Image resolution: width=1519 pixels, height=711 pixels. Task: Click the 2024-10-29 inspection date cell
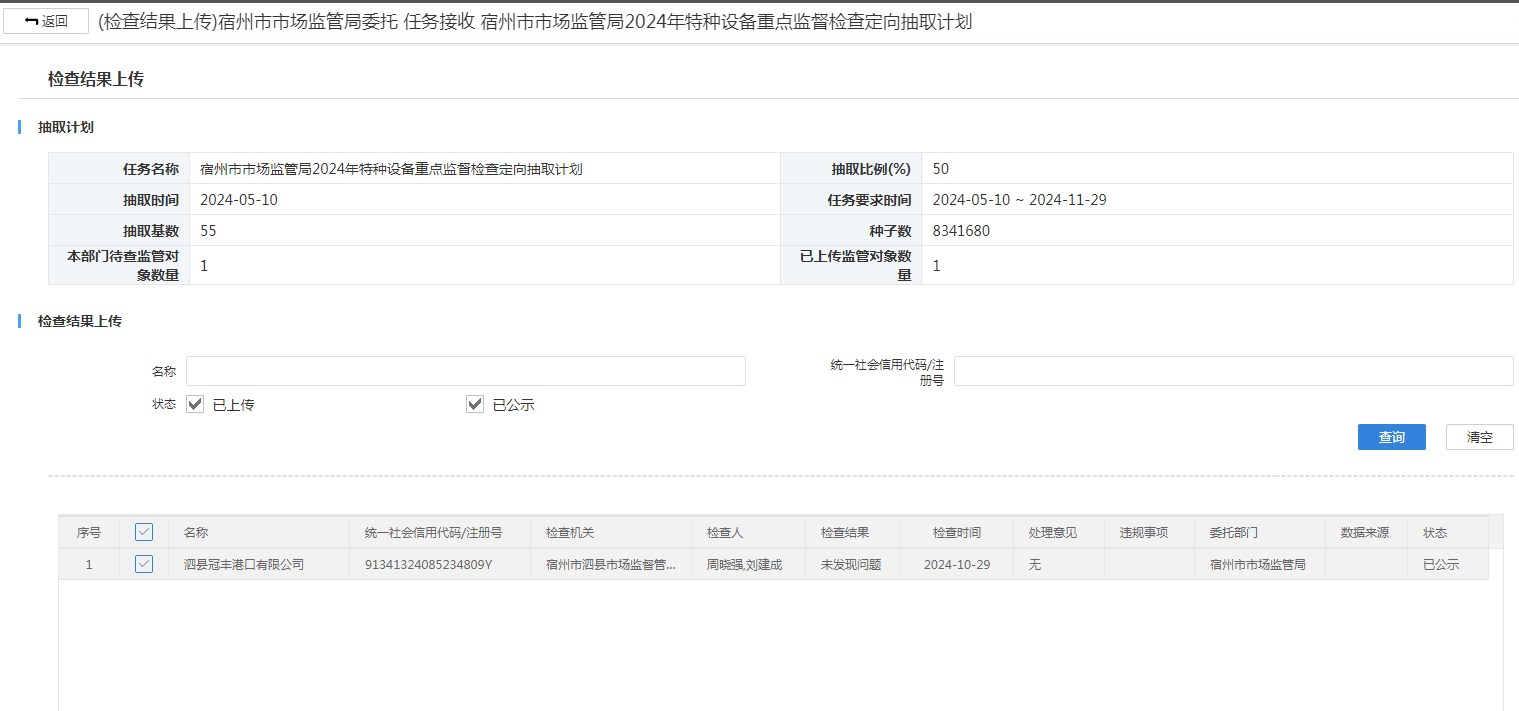[957, 565]
